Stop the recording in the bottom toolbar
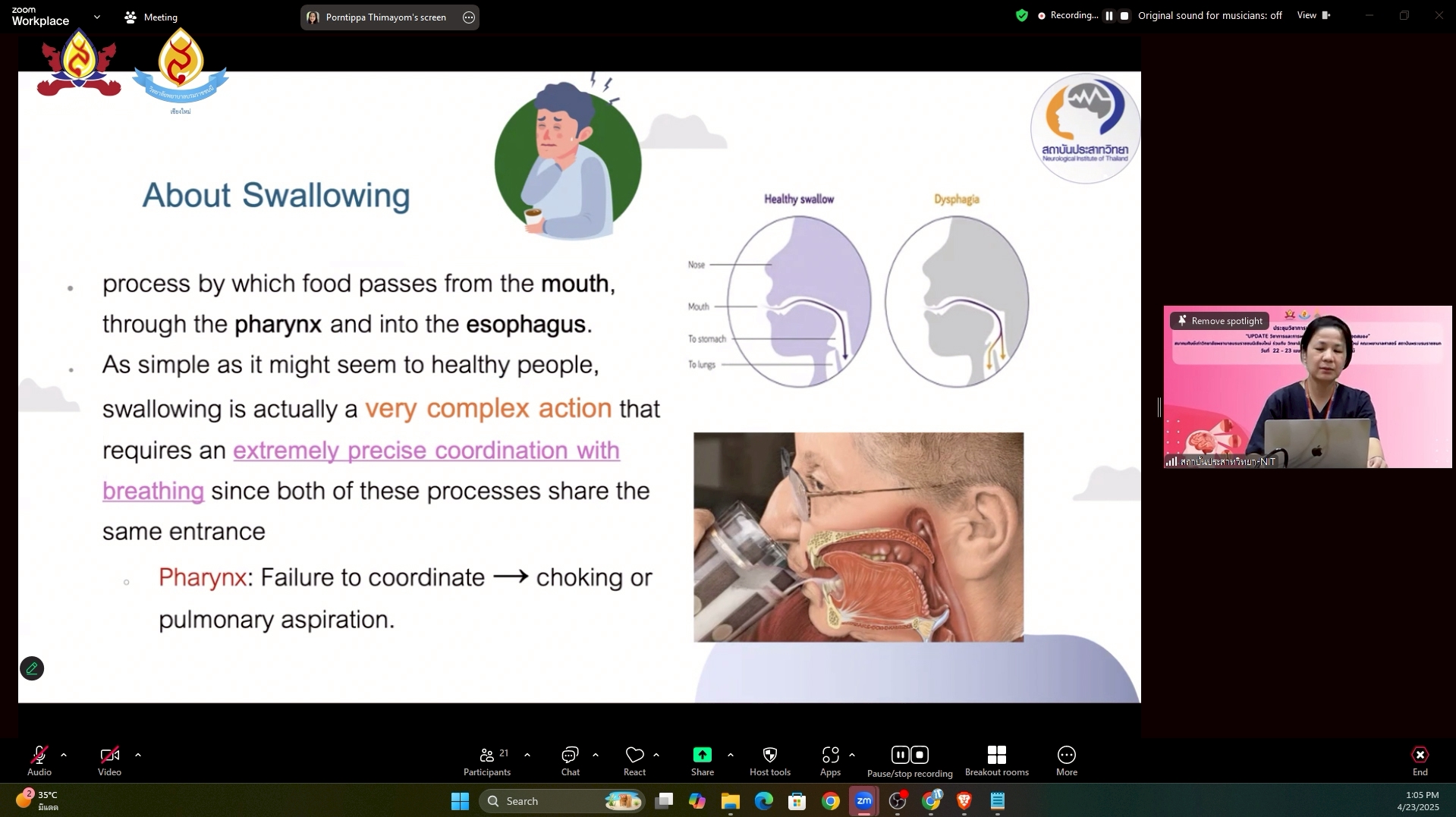1456x817 pixels. 920,755
